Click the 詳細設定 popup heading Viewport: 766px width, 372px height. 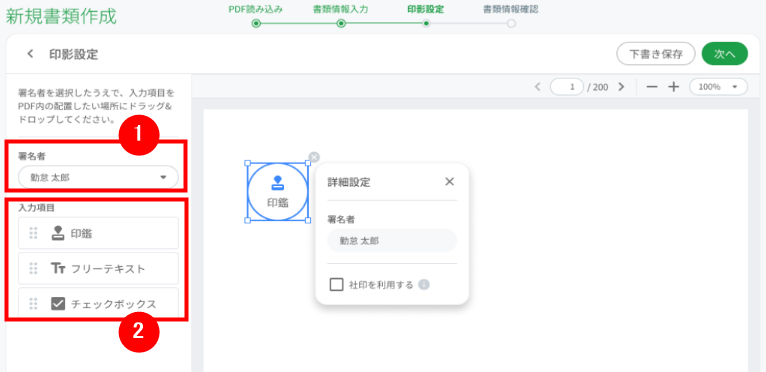(348, 182)
